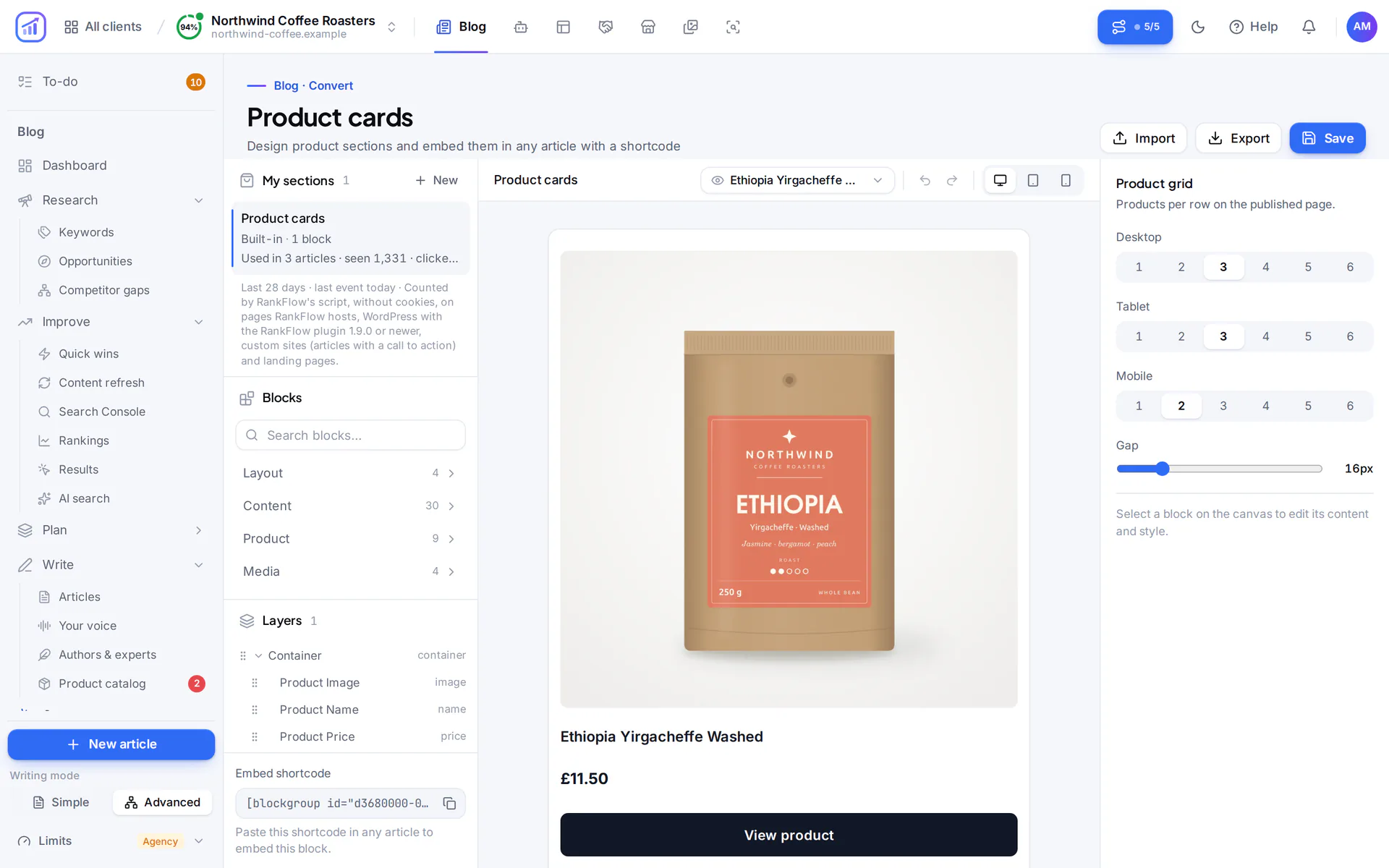Open the layout template nav icon
Image resolution: width=1389 pixels, height=868 pixels.
point(564,27)
